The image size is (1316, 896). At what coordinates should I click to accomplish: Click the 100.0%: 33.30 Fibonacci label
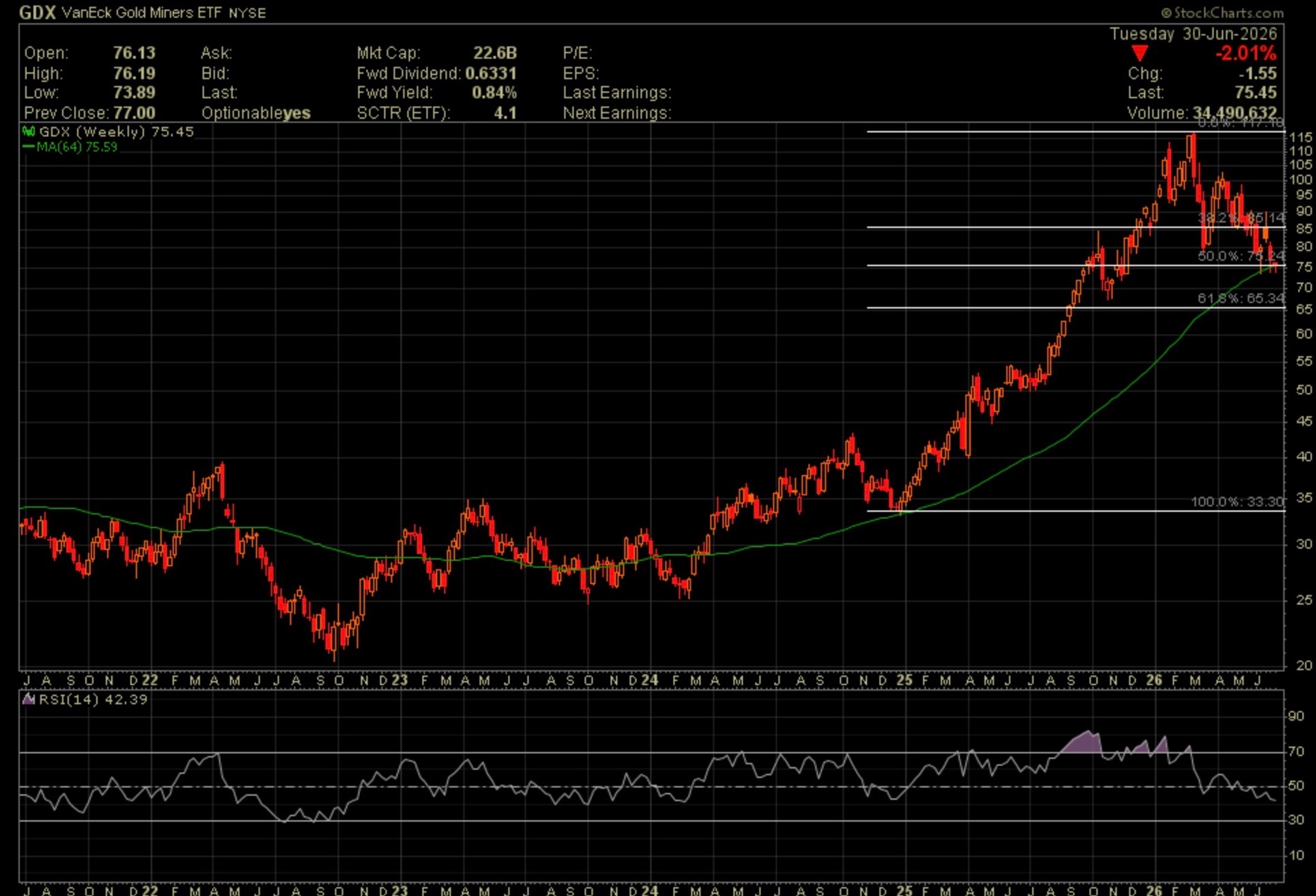tap(1238, 502)
